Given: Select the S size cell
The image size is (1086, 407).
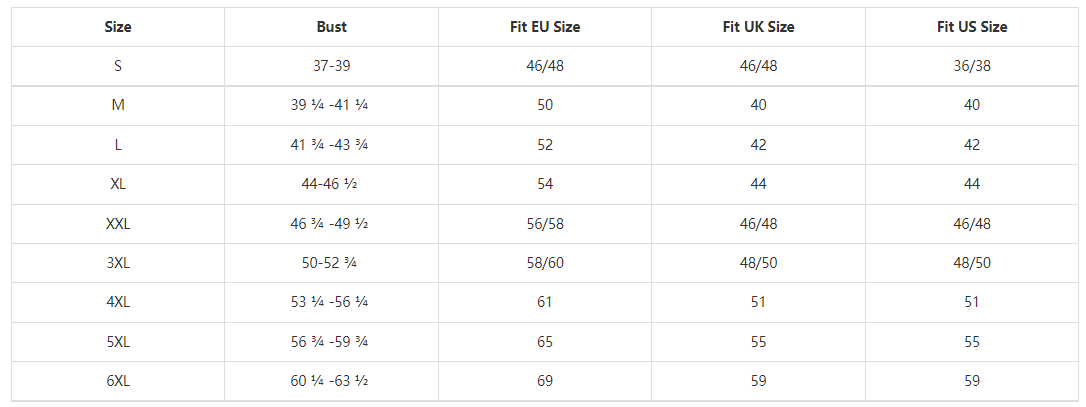Looking at the screenshot, I should (x=118, y=66).
